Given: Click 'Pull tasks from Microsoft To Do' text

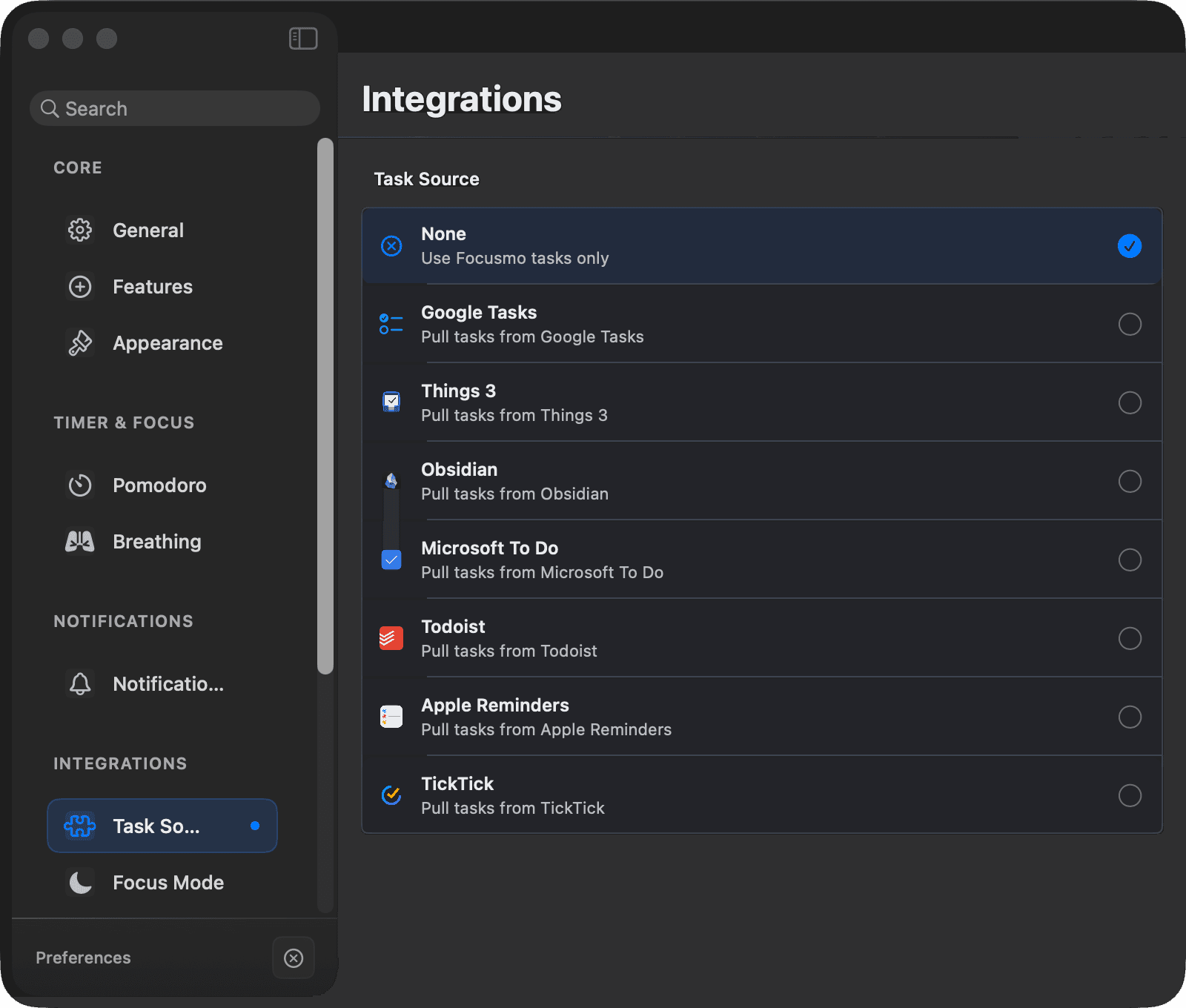Looking at the screenshot, I should click(542, 573).
